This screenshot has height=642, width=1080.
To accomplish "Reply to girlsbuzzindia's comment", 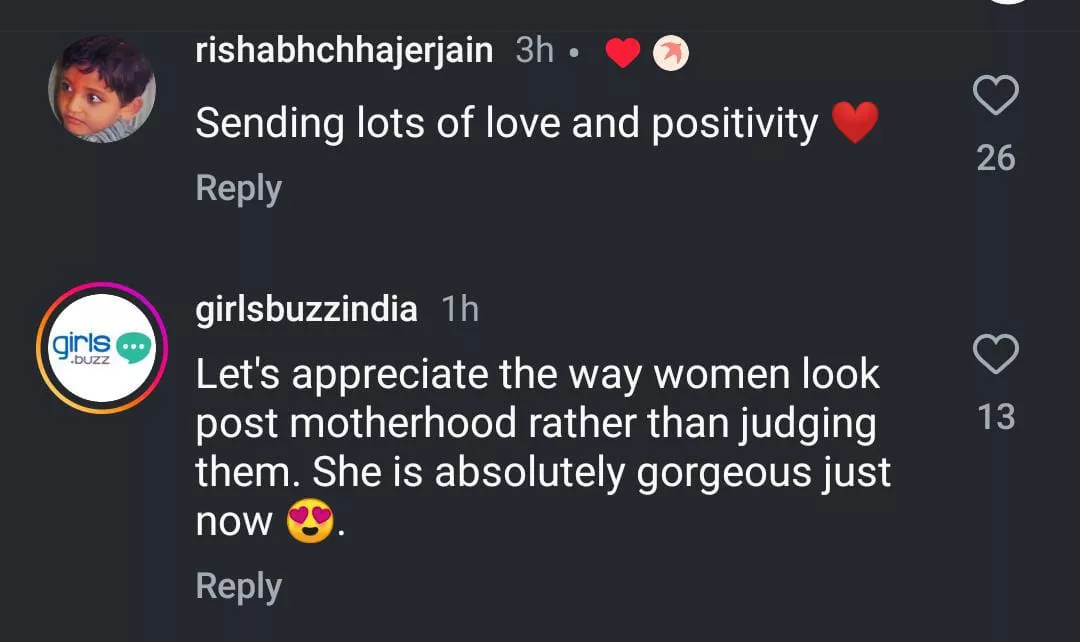I will pos(238,586).
